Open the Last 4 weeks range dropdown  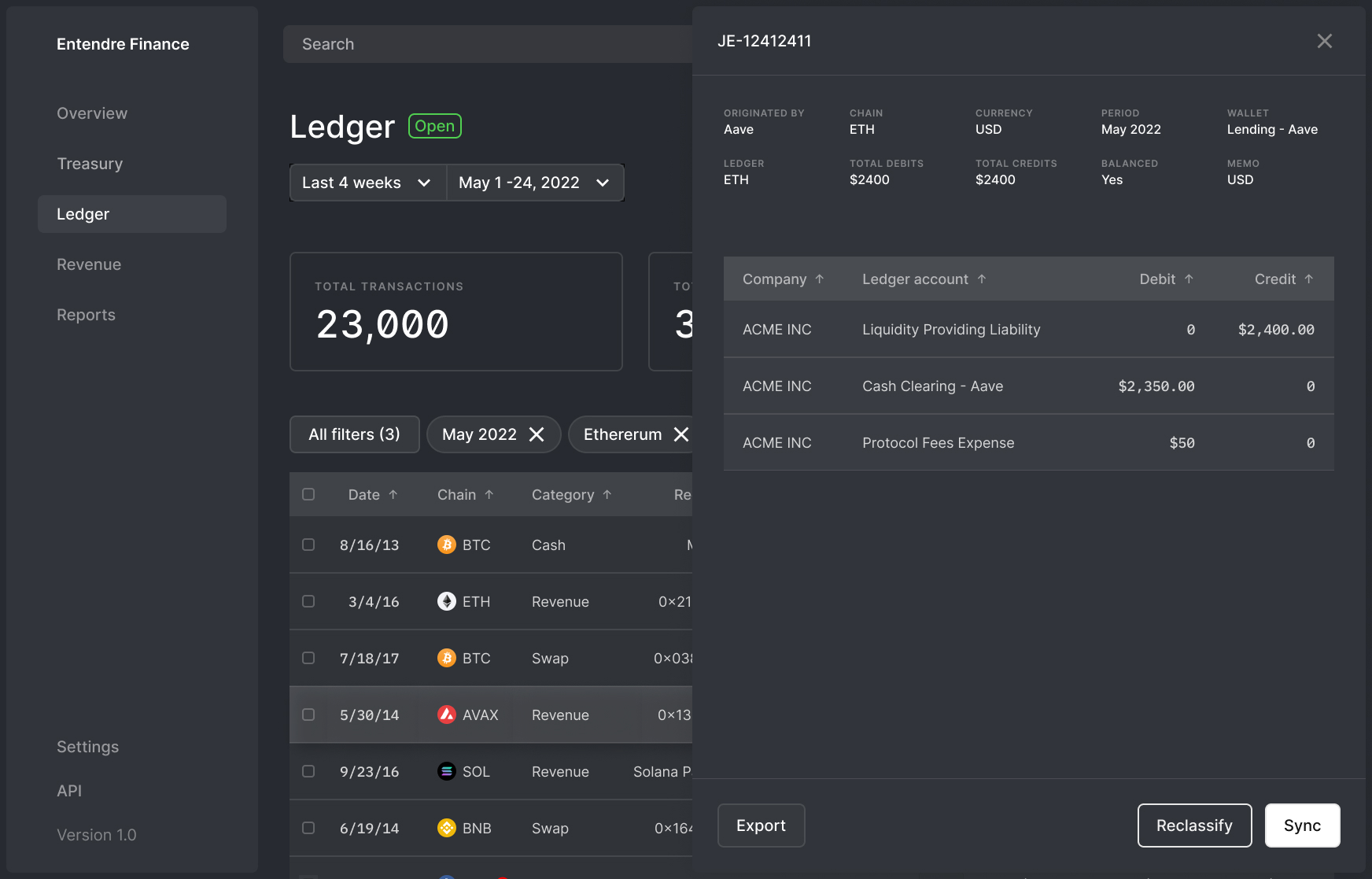(x=368, y=183)
